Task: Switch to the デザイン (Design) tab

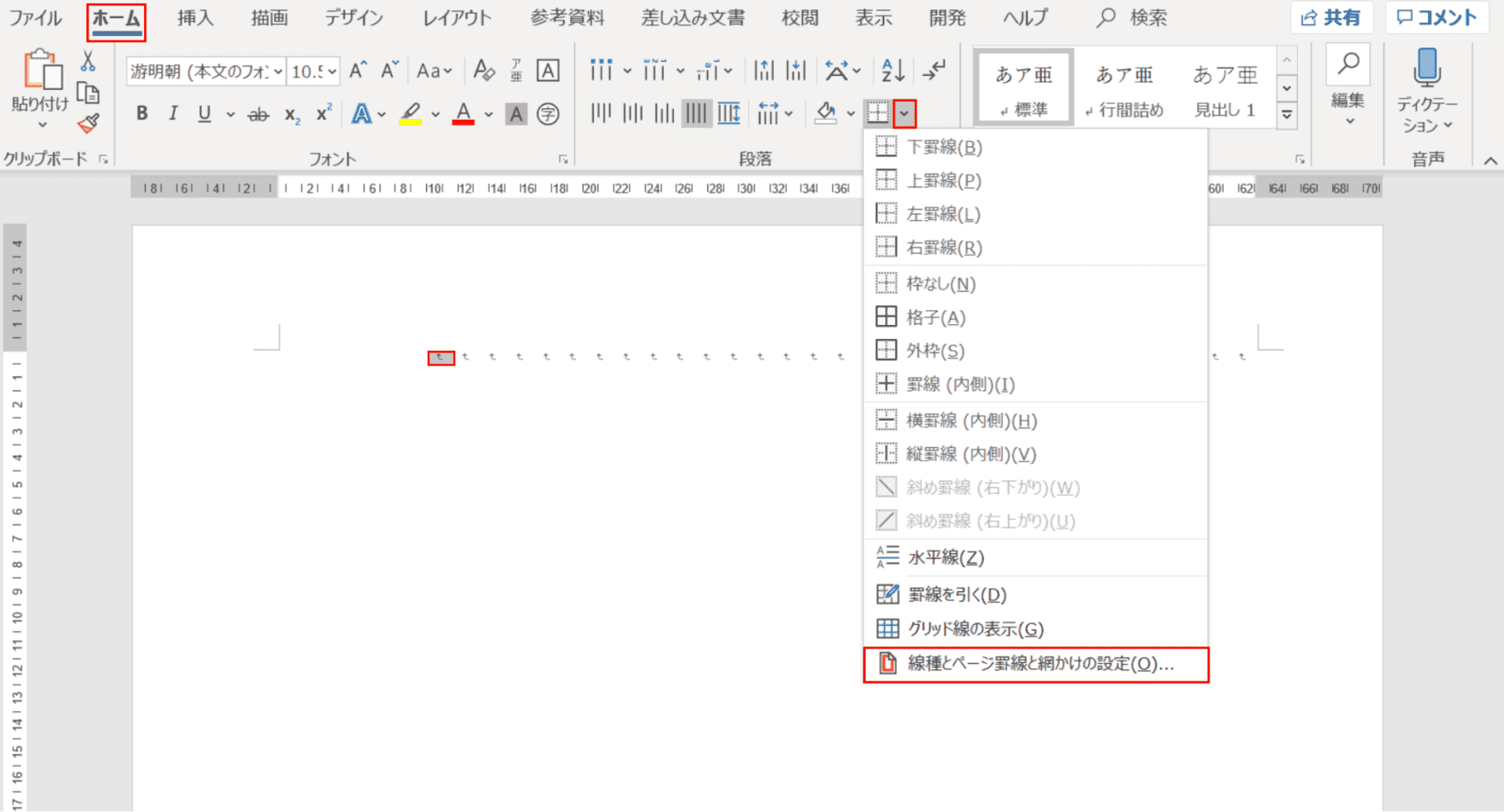Action: click(354, 18)
